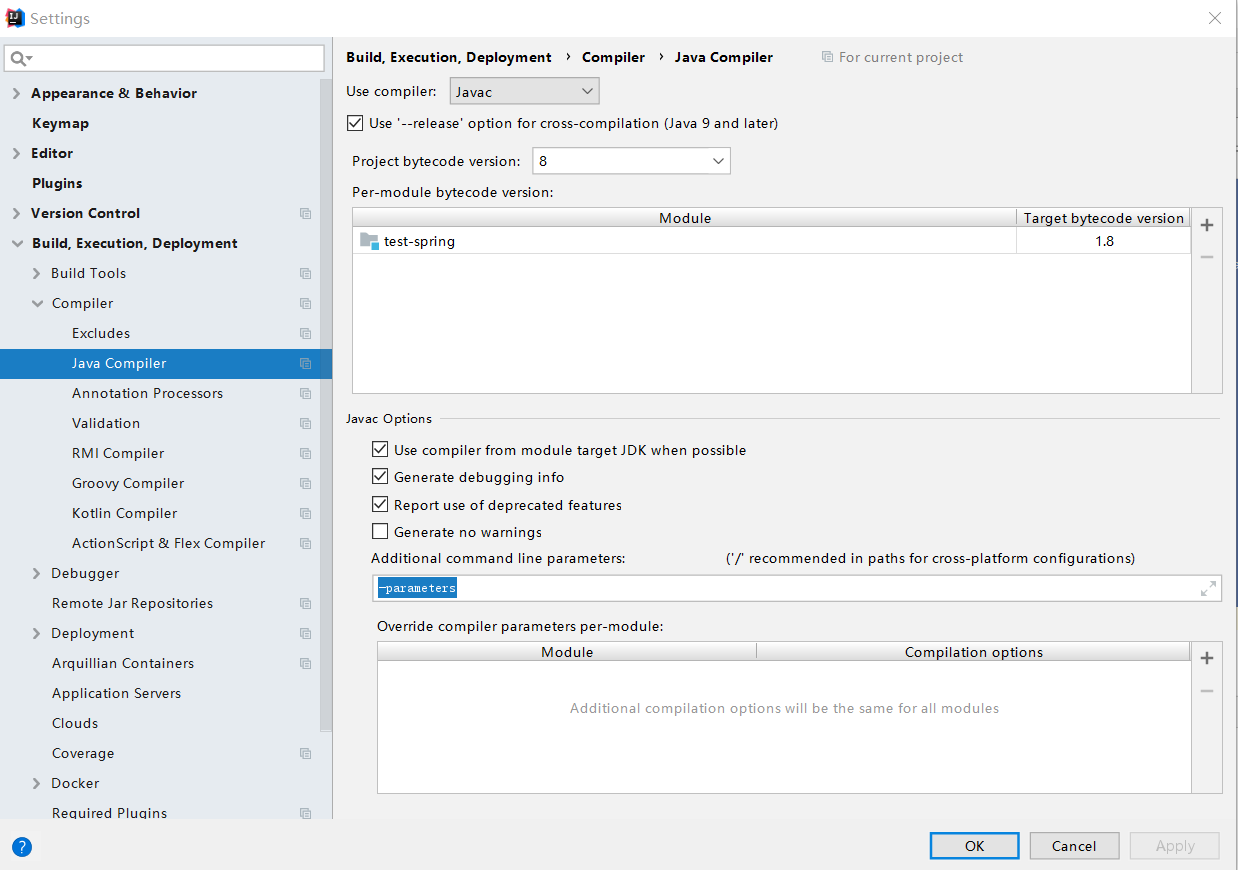The image size is (1238, 870).
Task: Enable Generate no warnings
Action: (x=380, y=532)
